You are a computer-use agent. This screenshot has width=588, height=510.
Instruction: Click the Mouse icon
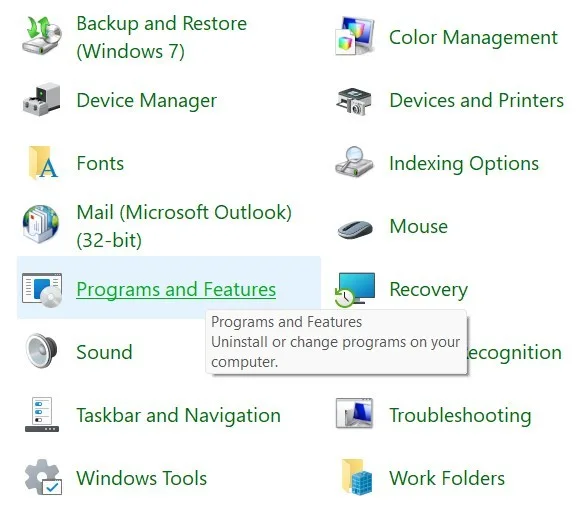pos(355,229)
